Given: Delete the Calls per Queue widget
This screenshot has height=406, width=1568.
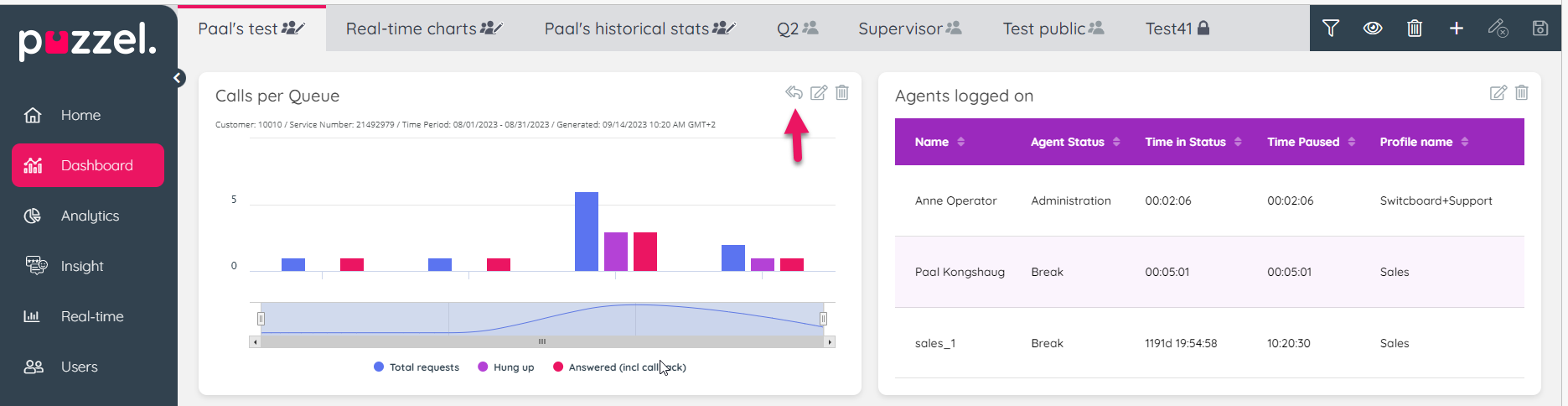Looking at the screenshot, I should point(842,93).
